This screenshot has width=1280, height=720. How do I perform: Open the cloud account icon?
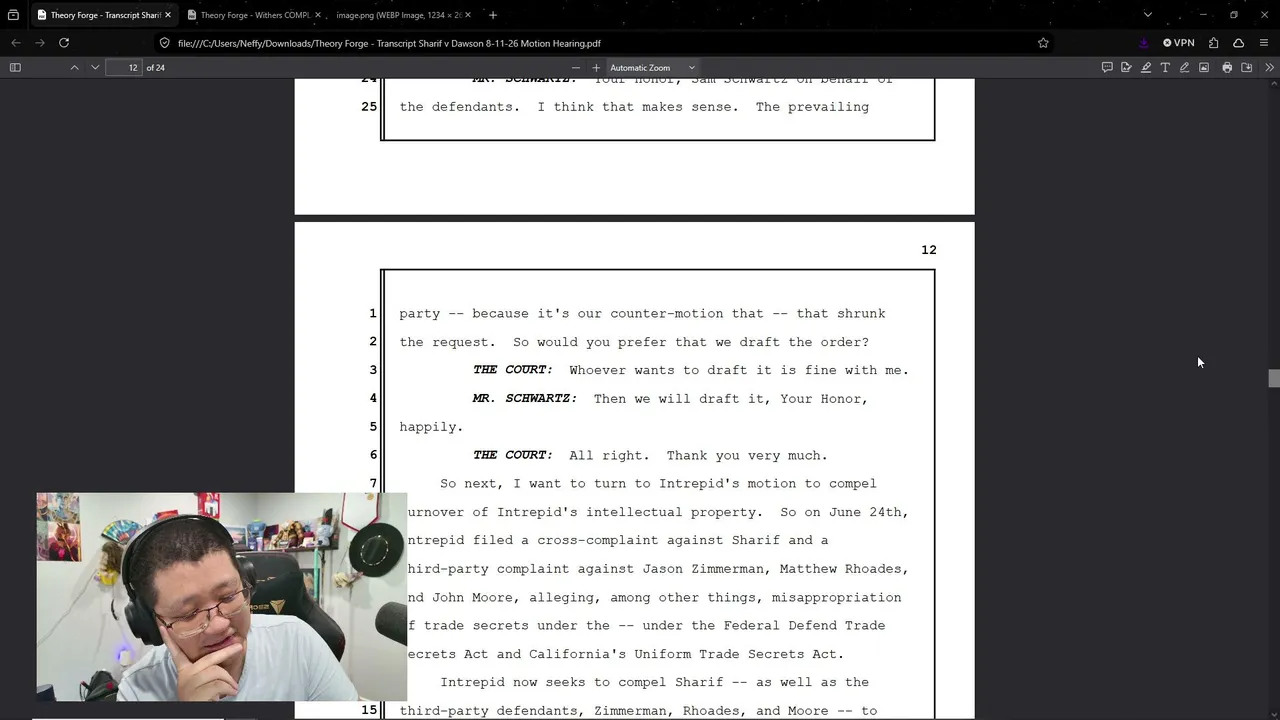click(1238, 43)
